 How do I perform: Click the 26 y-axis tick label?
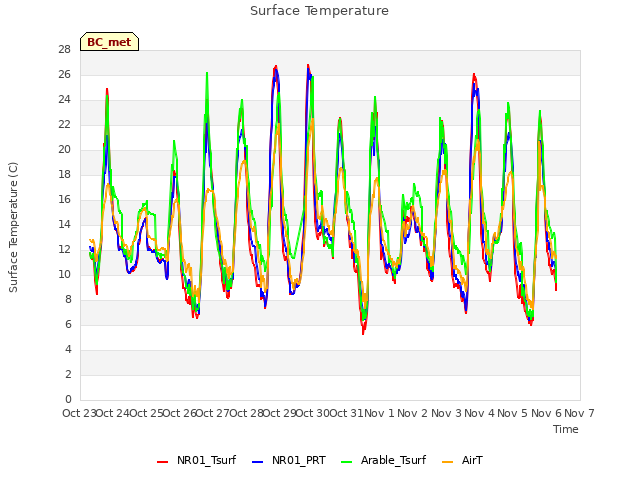click(65, 75)
